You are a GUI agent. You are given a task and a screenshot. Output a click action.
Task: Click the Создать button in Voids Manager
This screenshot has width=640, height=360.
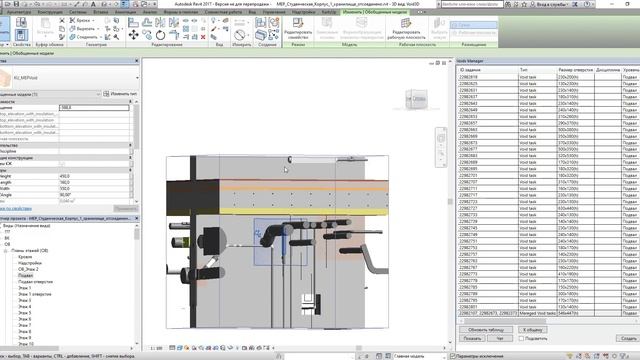628,338
